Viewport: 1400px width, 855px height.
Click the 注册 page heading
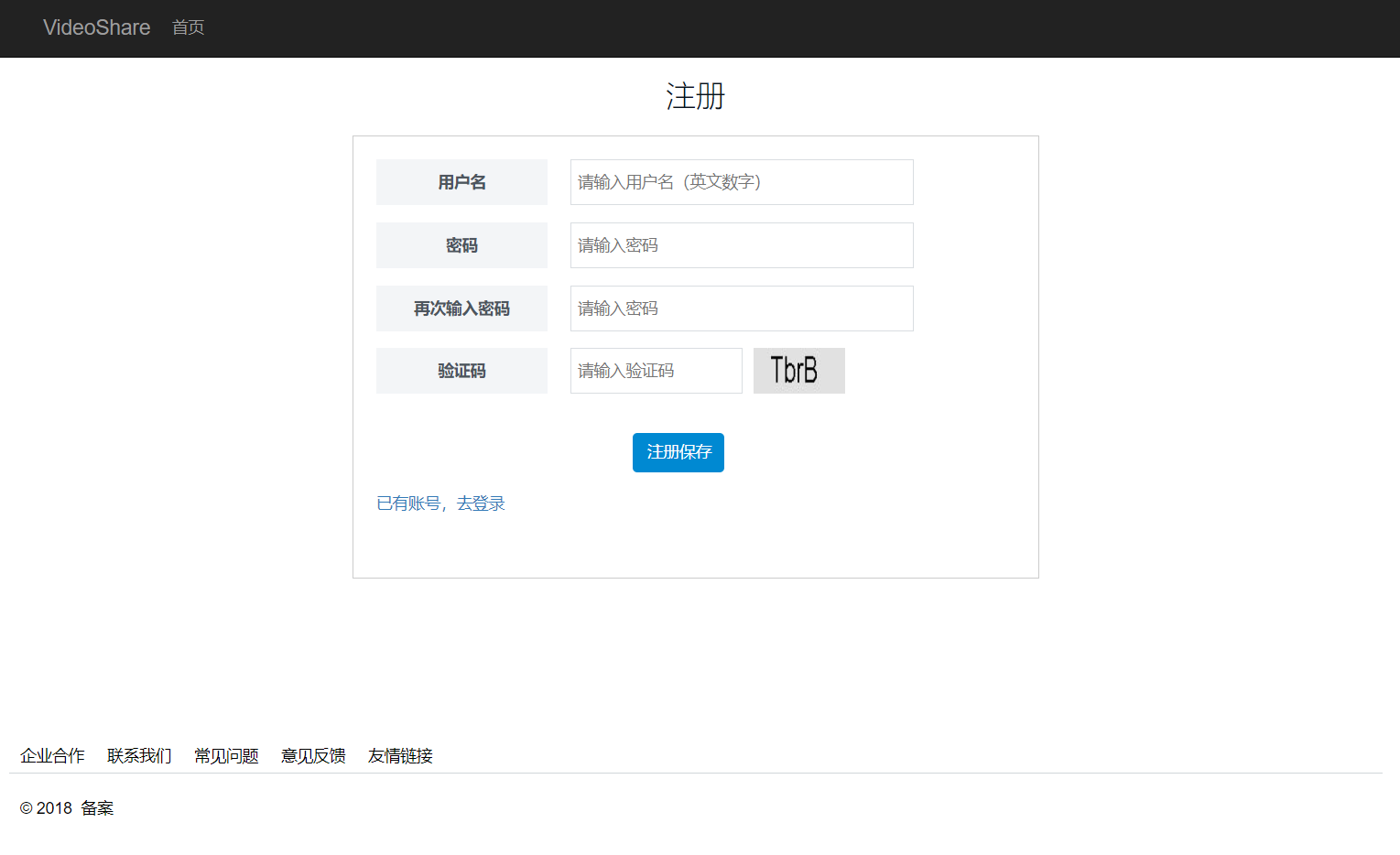(x=695, y=96)
